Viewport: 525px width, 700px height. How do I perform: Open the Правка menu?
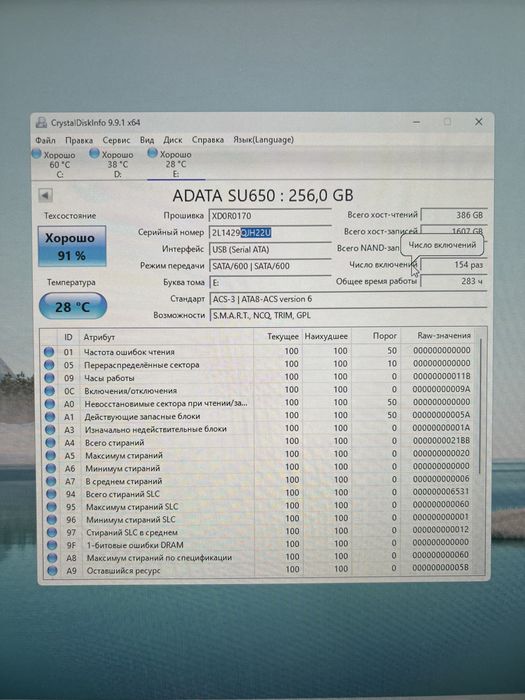click(79, 140)
